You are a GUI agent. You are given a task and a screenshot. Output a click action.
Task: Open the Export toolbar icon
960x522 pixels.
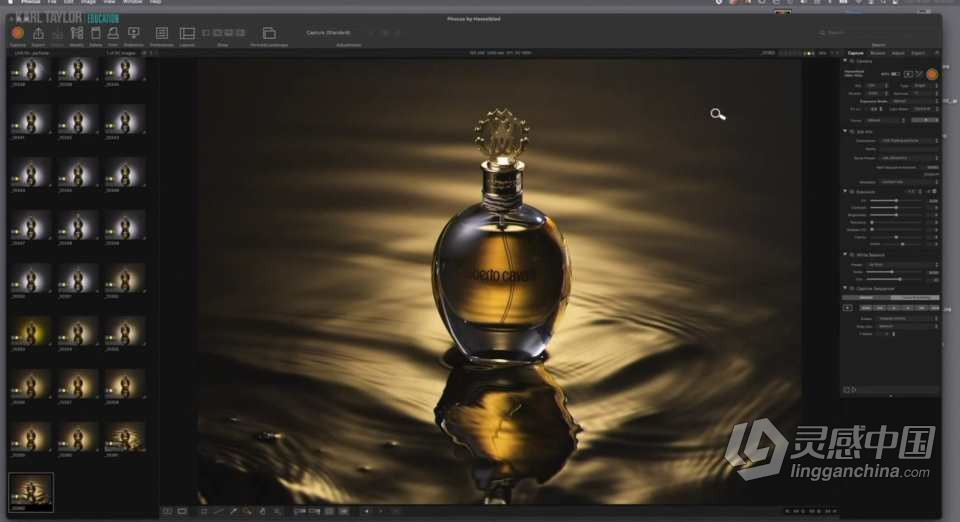click(x=38, y=33)
